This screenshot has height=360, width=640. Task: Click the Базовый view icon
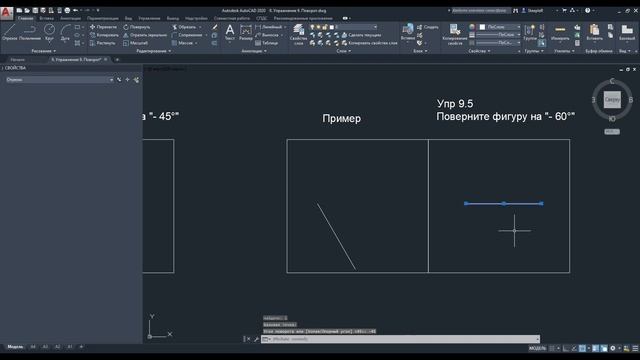pos(627,32)
